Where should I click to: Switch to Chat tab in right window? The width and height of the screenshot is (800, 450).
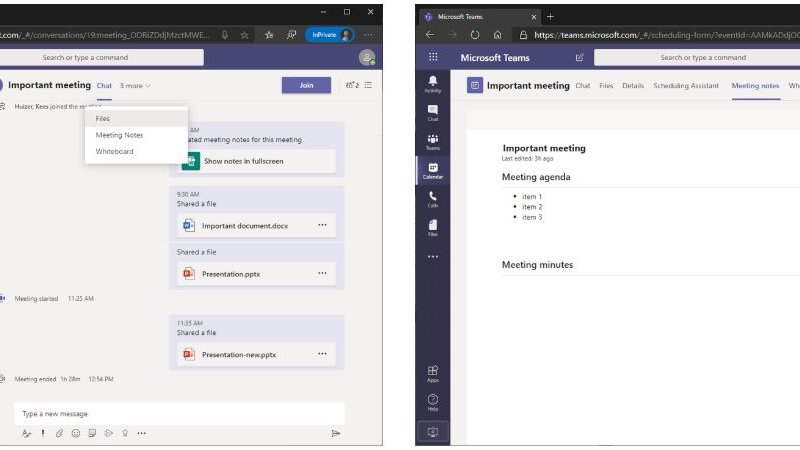tap(583, 86)
